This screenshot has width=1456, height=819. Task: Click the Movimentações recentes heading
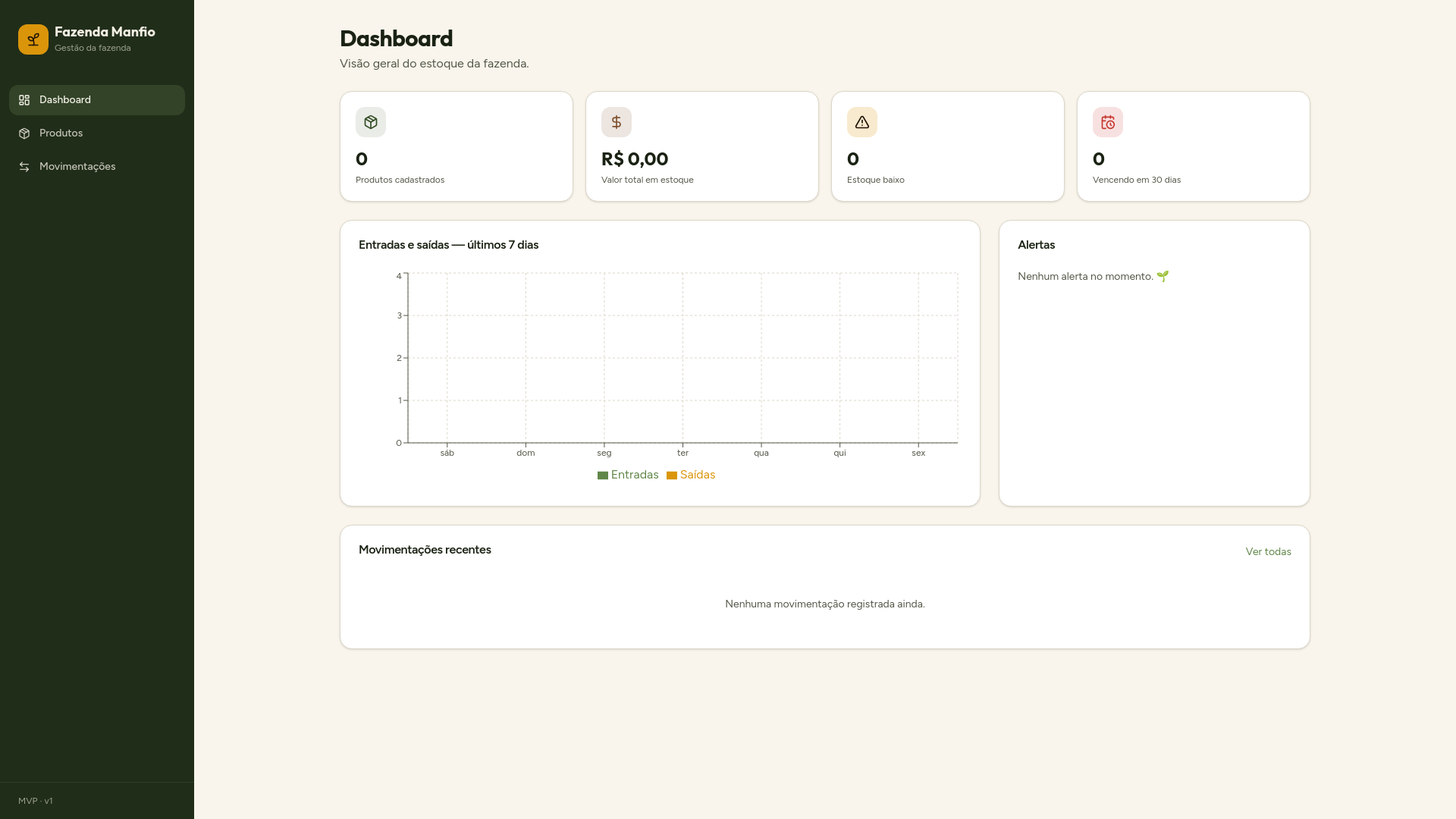(425, 550)
